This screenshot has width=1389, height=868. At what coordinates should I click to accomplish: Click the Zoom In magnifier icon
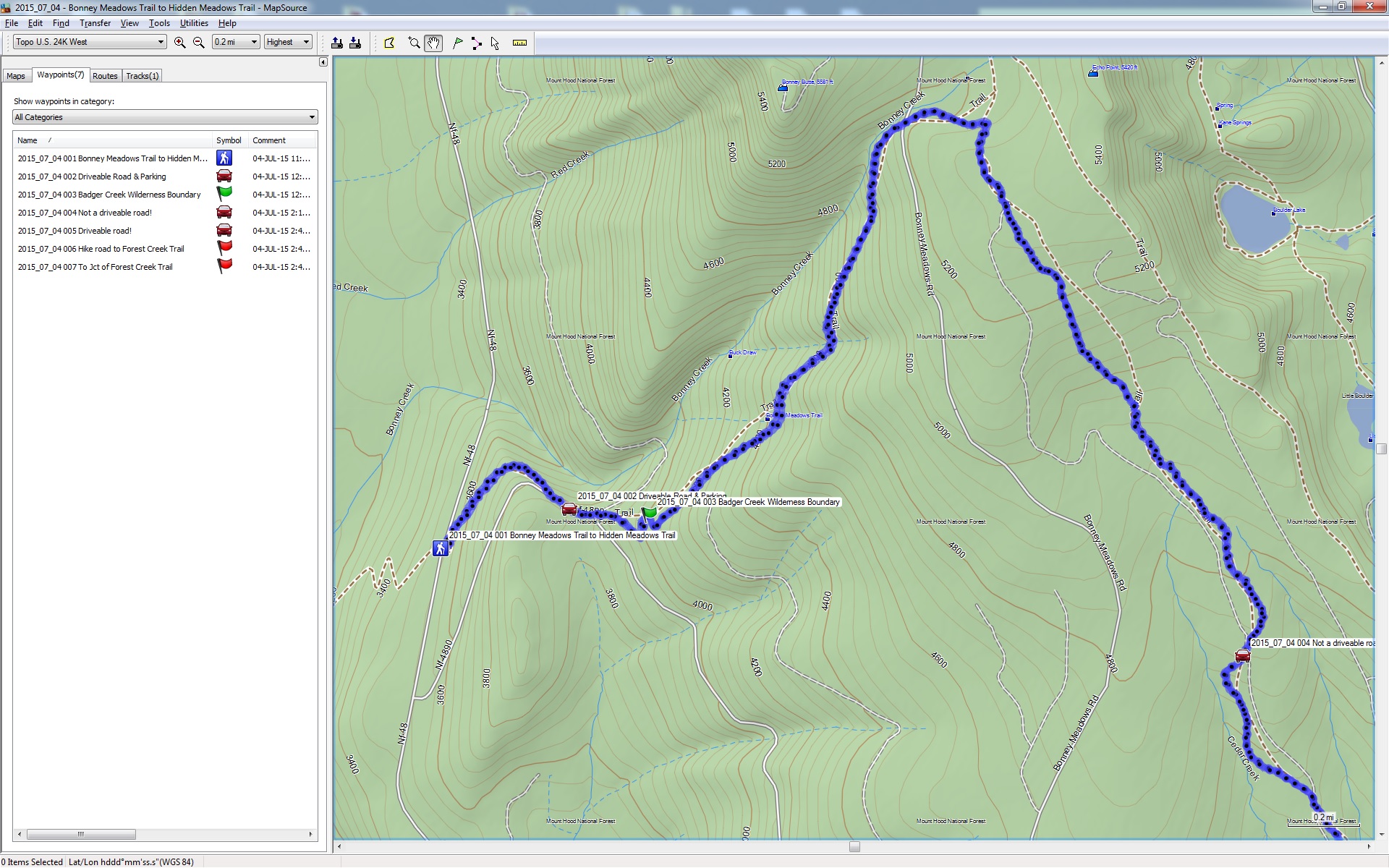179,43
